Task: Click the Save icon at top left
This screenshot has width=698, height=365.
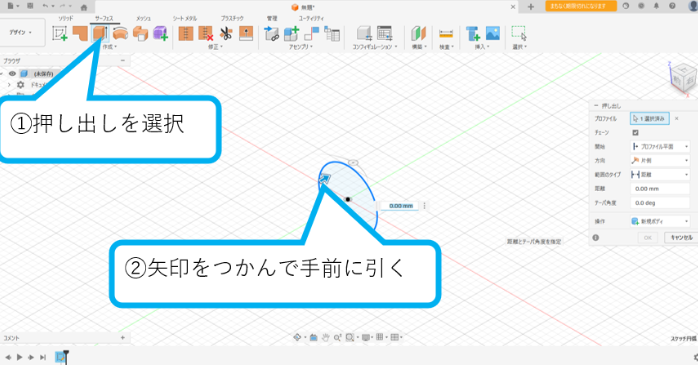Action: coord(30,6)
